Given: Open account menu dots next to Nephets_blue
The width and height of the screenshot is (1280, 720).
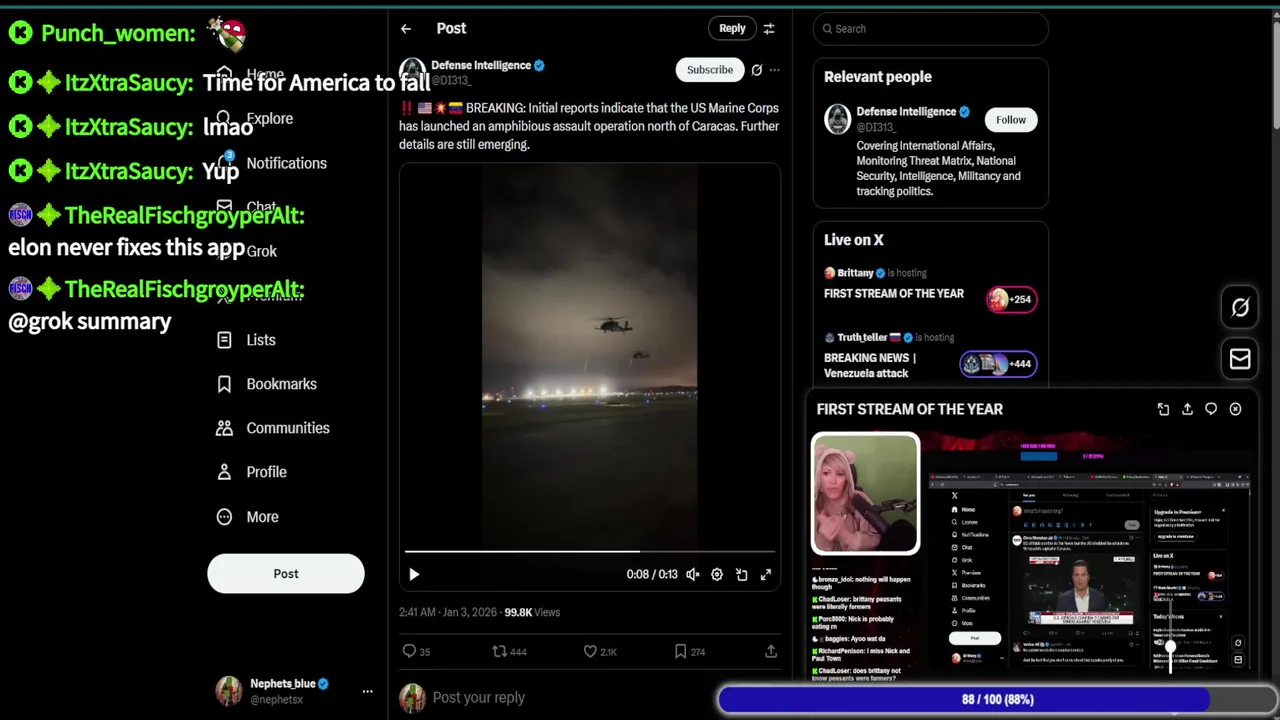Looking at the screenshot, I should (367, 691).
